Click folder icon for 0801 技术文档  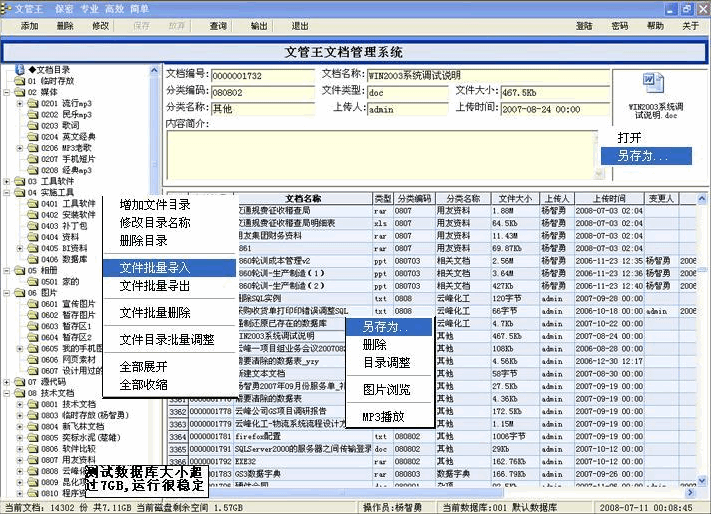click(x=33, y=403)
